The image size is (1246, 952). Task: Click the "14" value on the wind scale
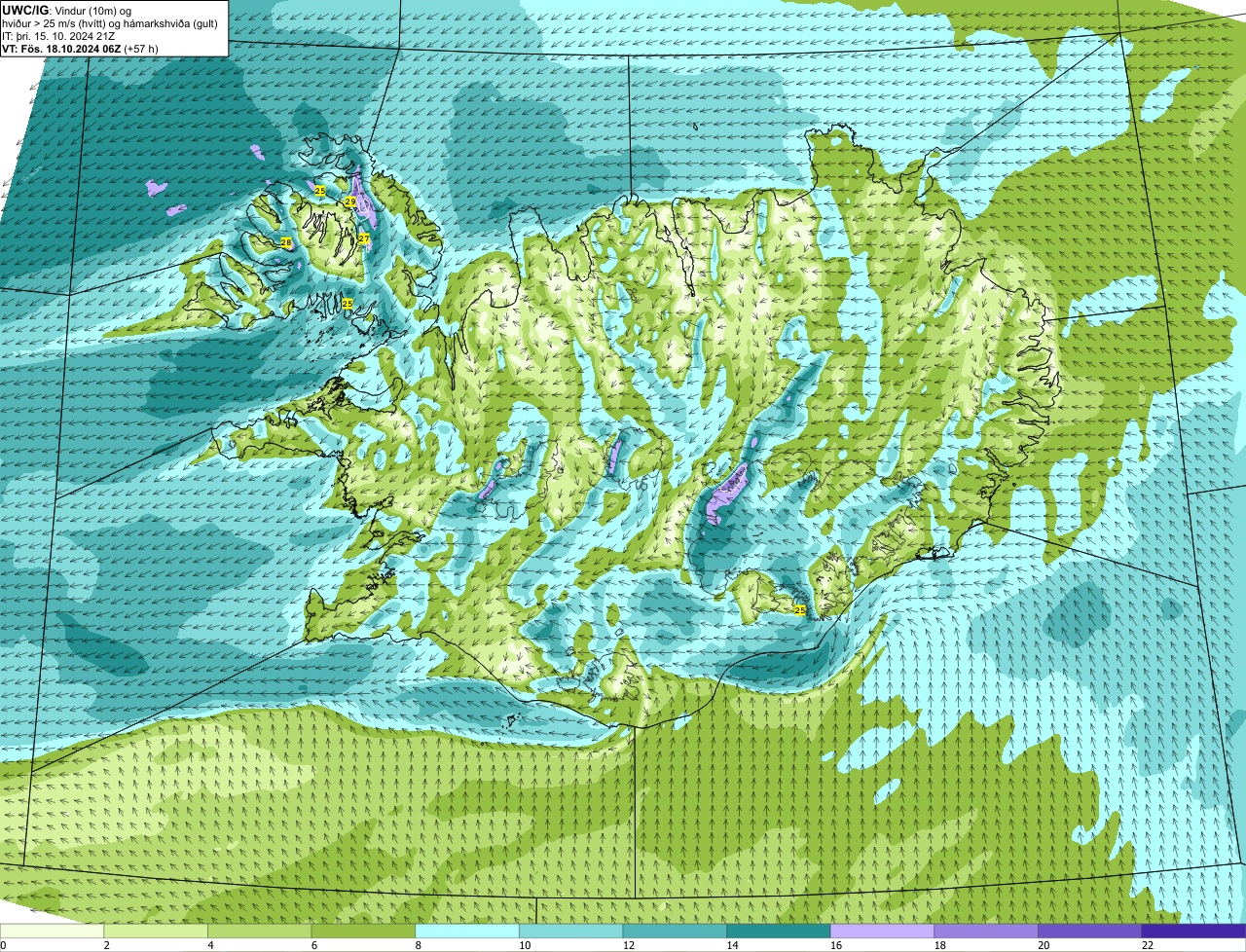tap(732, 945)
